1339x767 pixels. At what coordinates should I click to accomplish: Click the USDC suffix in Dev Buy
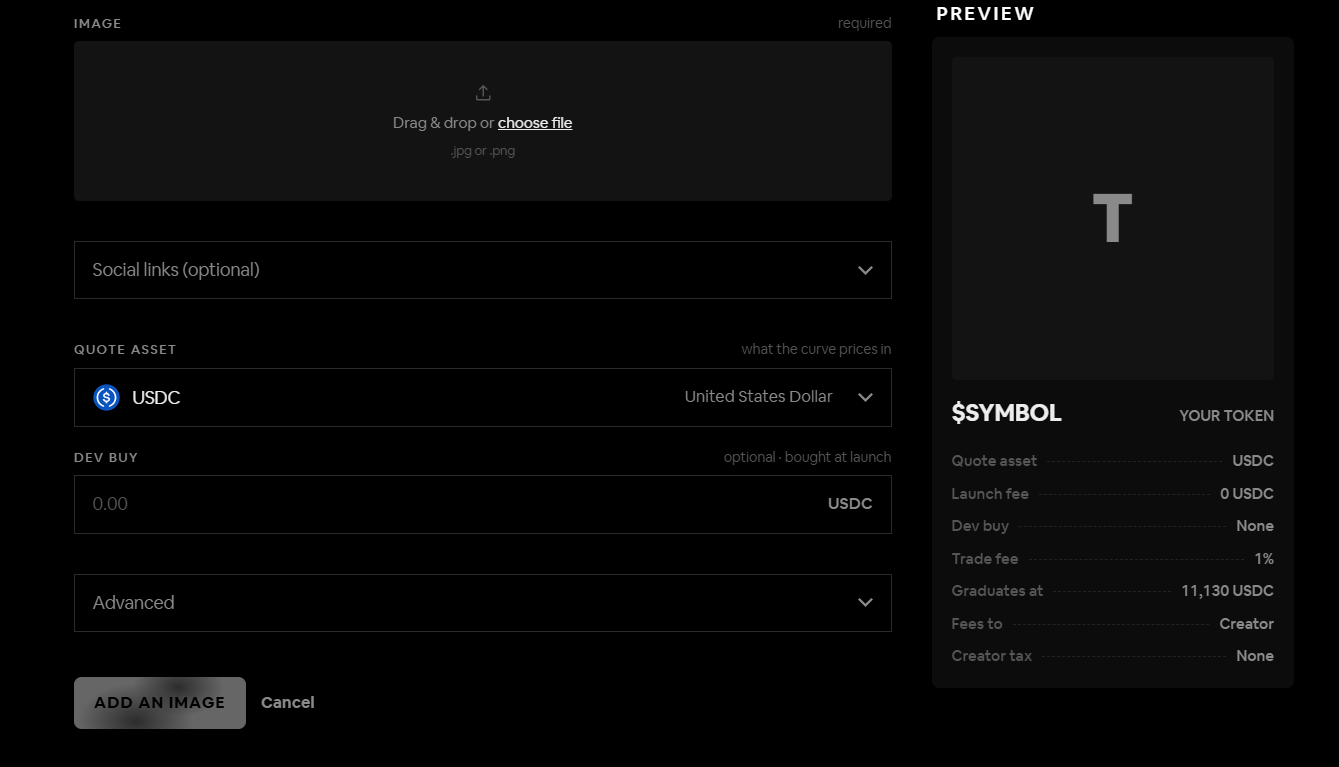pyautogui.click(x=850, y=504)
